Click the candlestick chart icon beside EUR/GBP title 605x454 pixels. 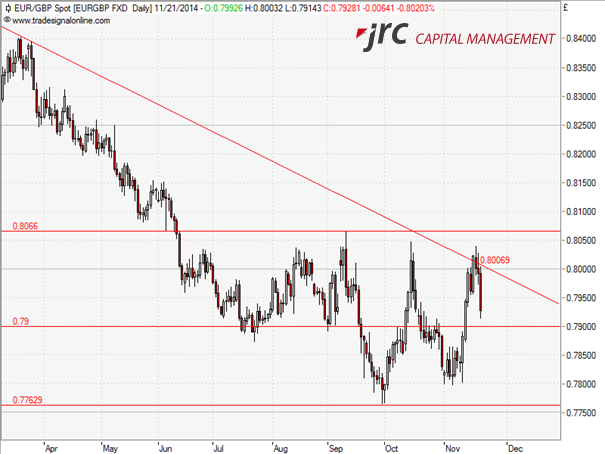click(x=7, y=7)
